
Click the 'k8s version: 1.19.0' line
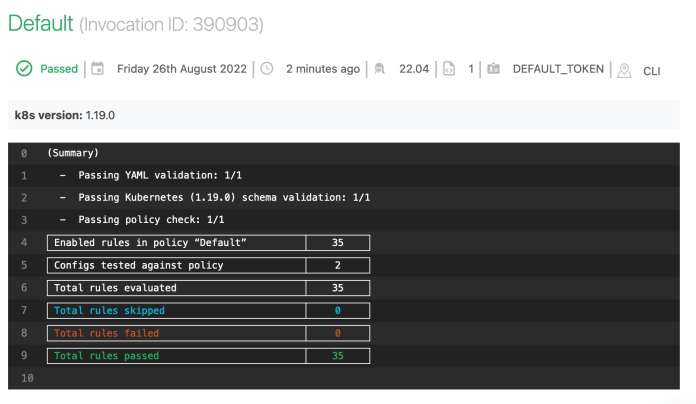pos(65,115)
